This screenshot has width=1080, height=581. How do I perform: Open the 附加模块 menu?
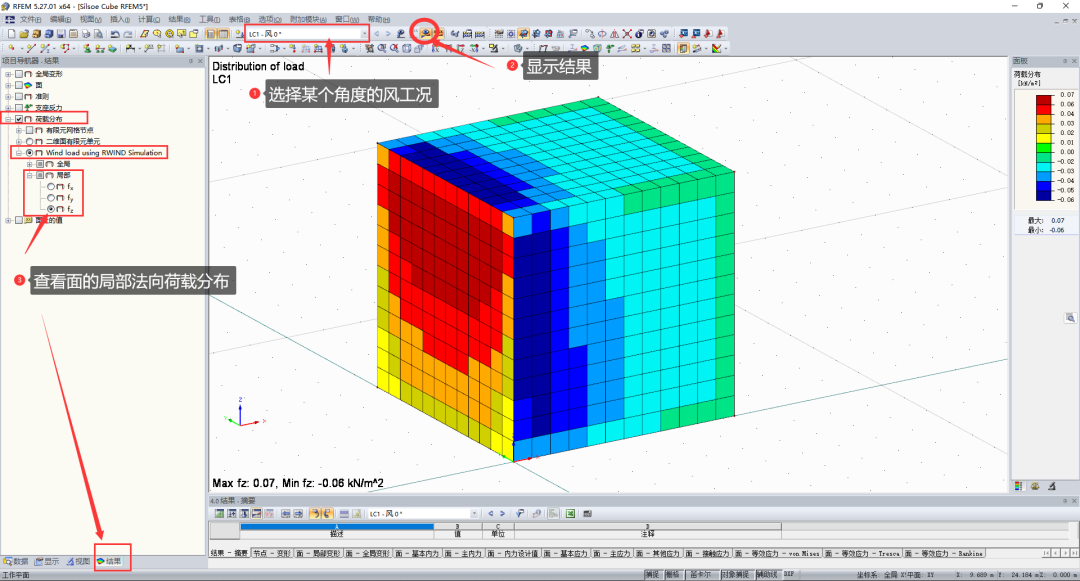[308, 19]
